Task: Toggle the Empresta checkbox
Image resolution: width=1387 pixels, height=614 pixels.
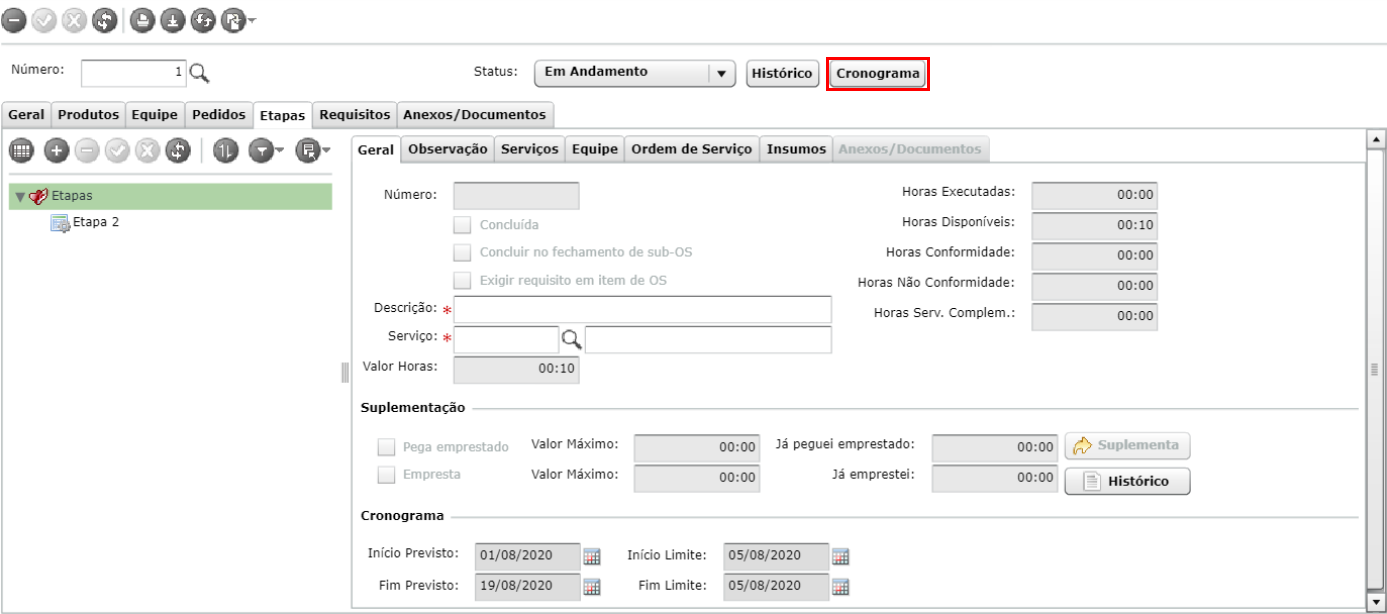Action: [385, 475]
